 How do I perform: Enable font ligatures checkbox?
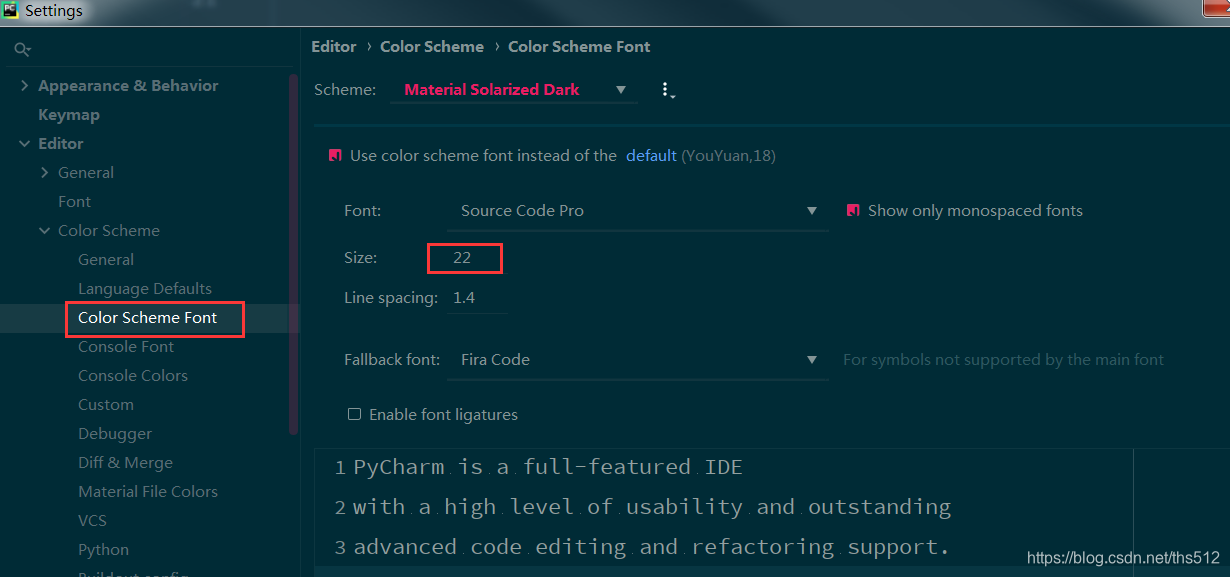[354, 414]
